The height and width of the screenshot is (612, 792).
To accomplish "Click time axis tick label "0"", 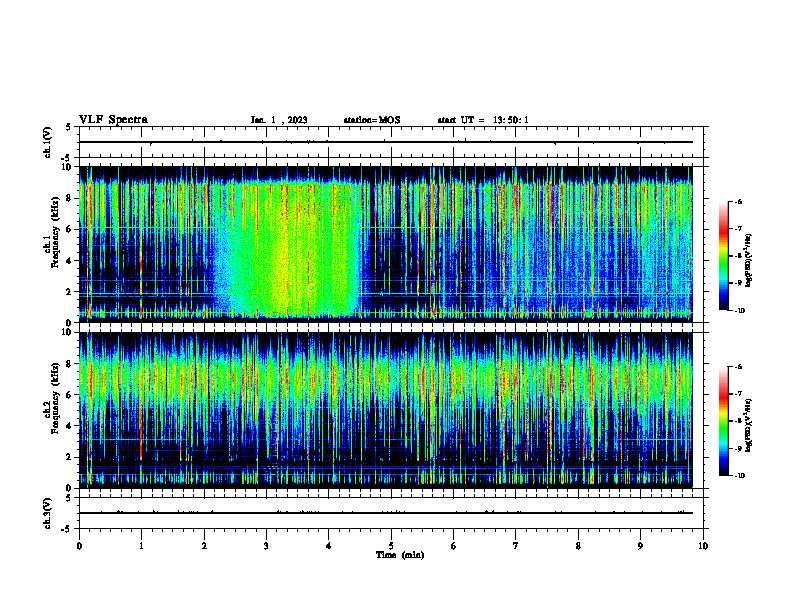I will click(x=79, y=546).
